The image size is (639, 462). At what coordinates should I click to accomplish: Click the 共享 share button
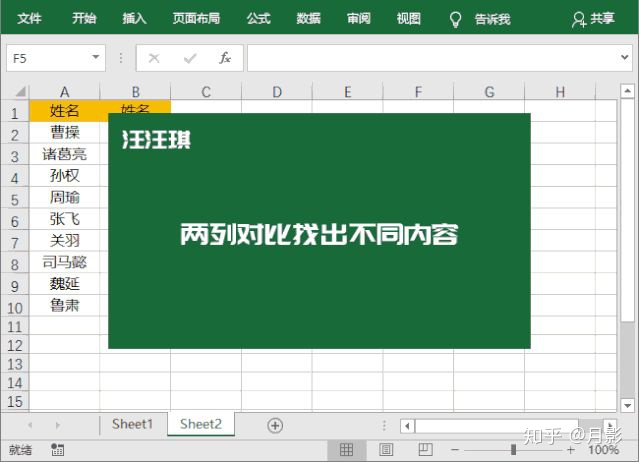tap(593, 19)
